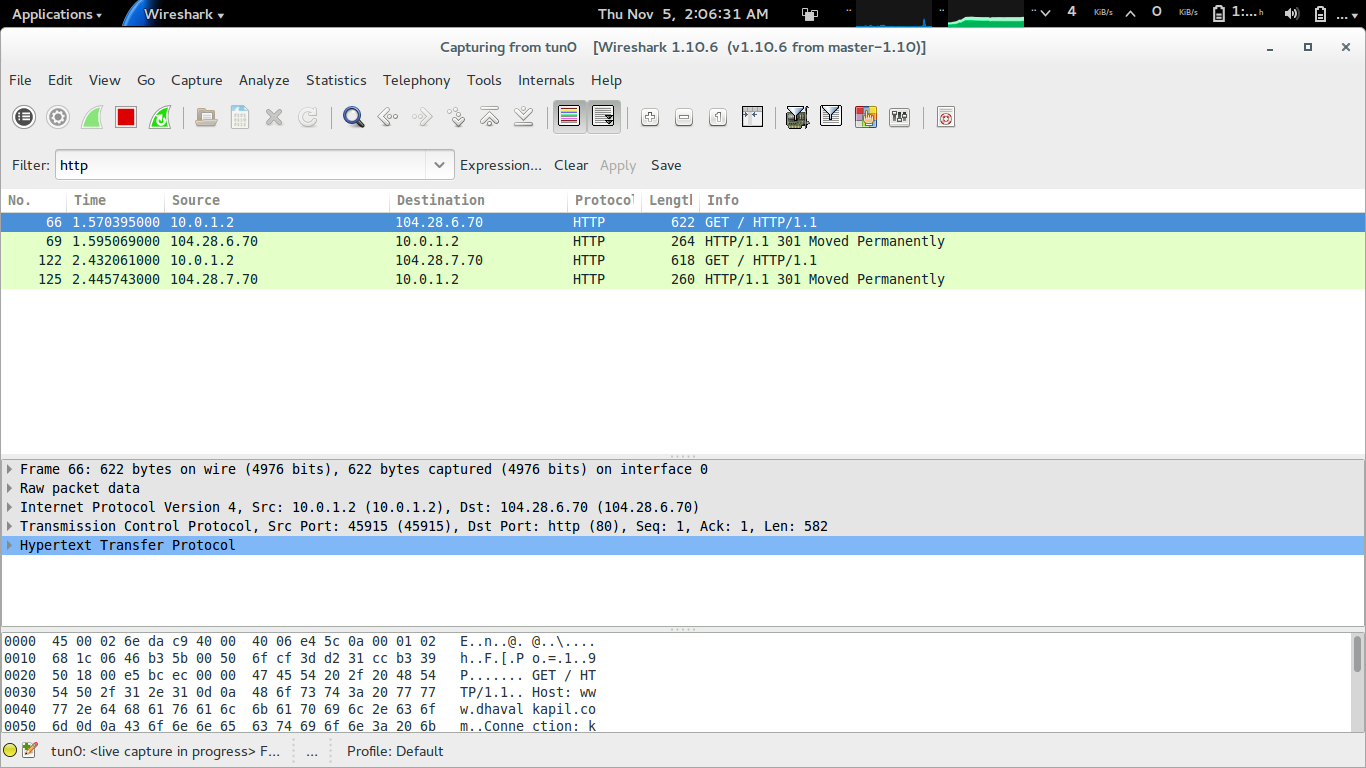The width and height of the screenshot is (1366, 768).
Task: Expand Internet Protocol Version 4 node
Action: (x=10, y=507)
